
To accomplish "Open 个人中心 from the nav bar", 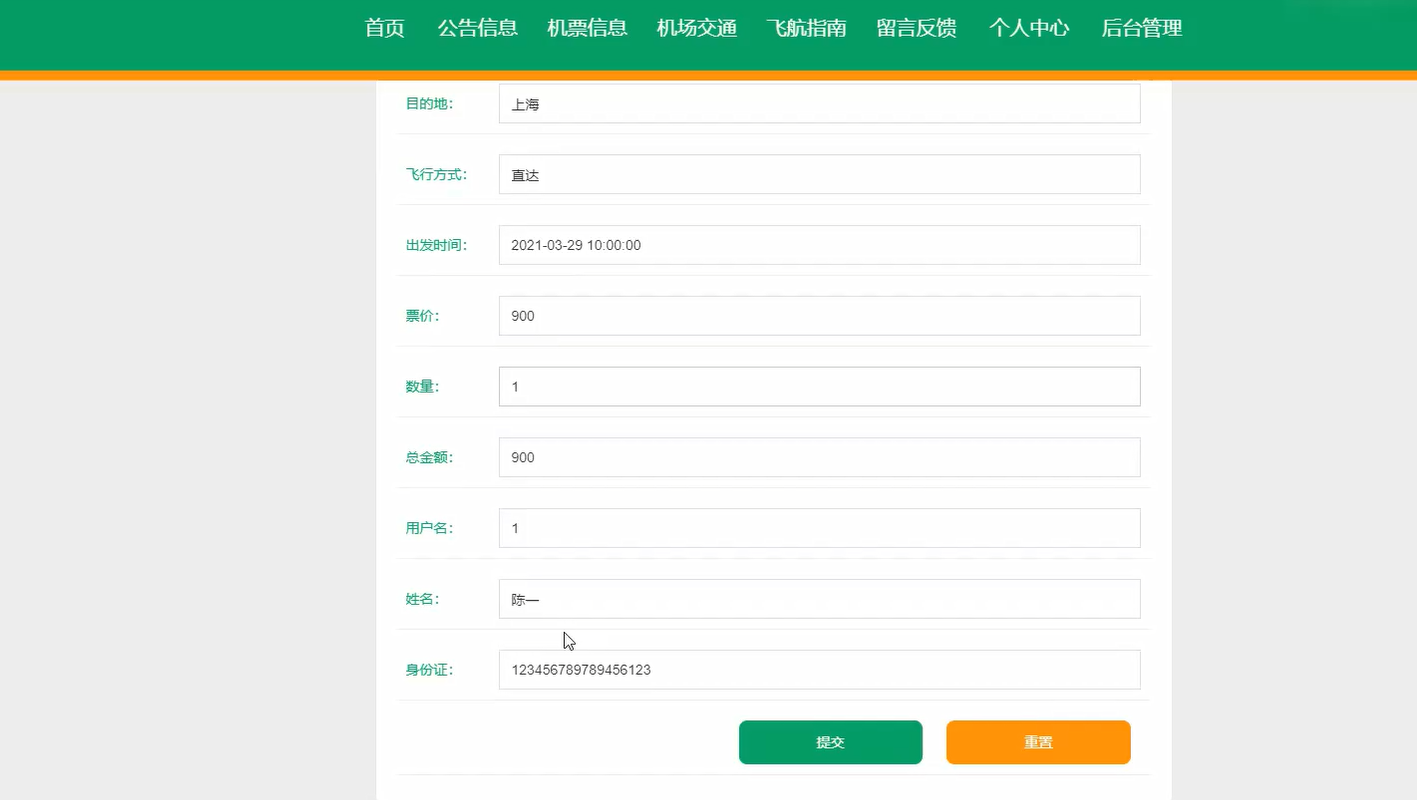I will tap(1029, 28).
